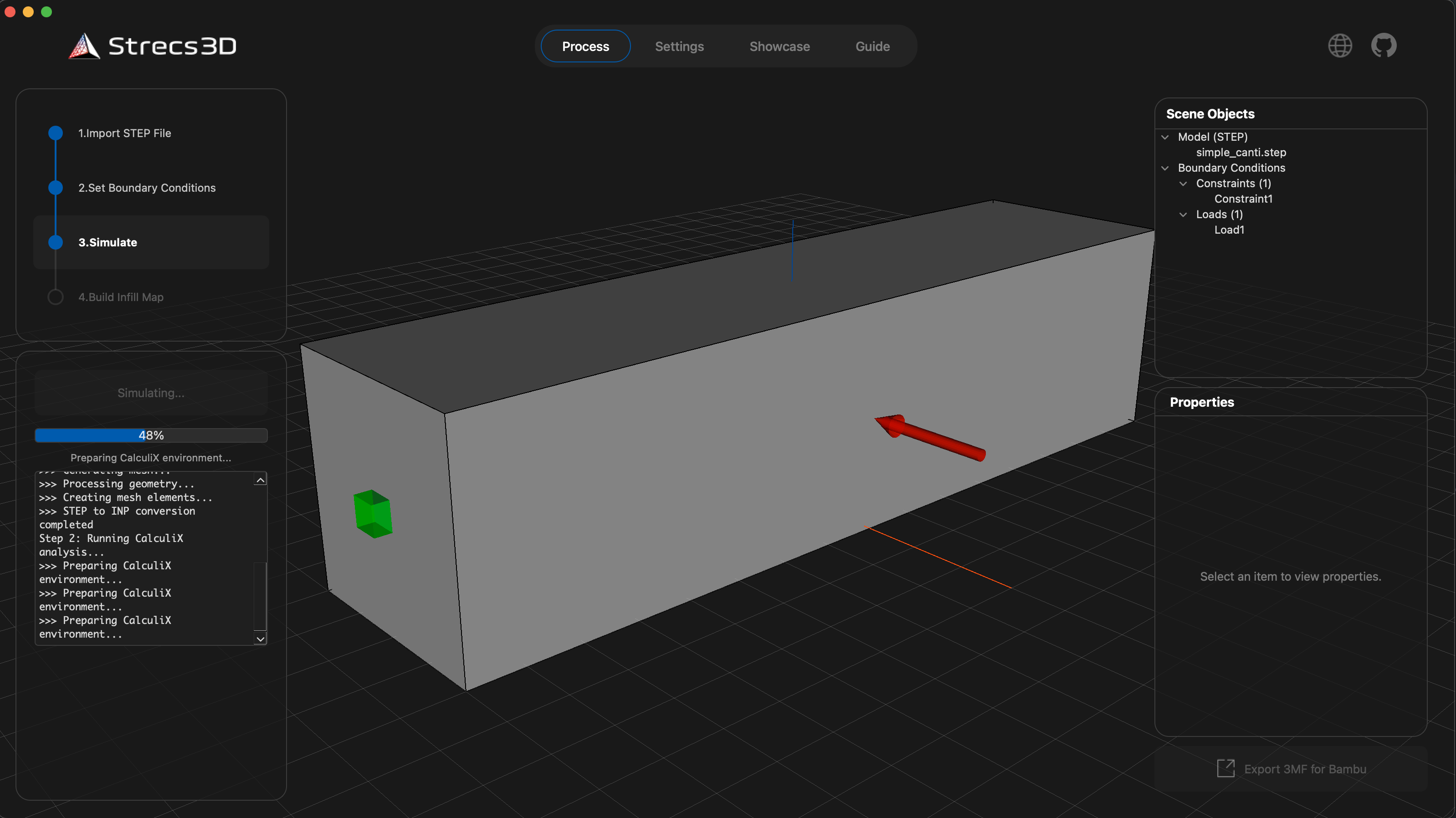Collapse the Model (STEP) tree node

pos(1165,137)
